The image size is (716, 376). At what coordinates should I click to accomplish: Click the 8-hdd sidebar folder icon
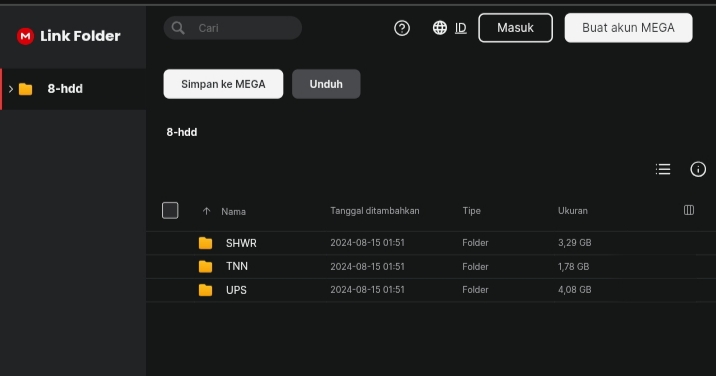[x=26, y=89]
